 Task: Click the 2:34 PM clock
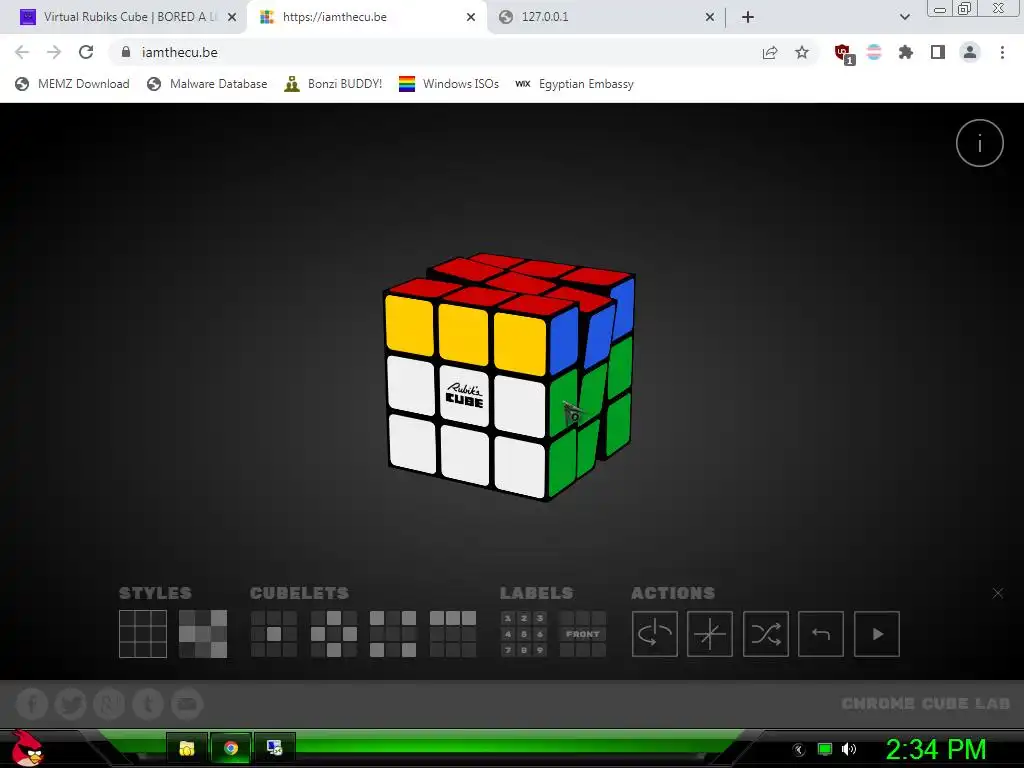click(x=936, y=749)
